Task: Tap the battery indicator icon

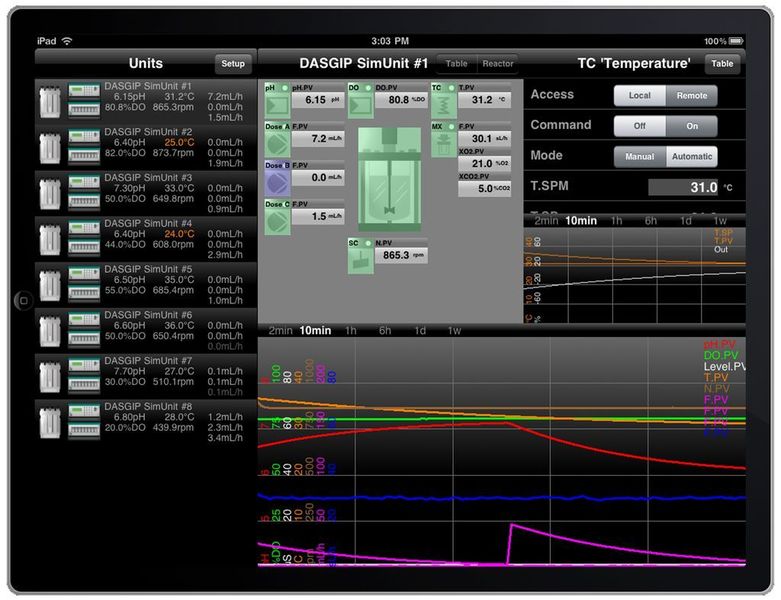Action: [737, 41]
